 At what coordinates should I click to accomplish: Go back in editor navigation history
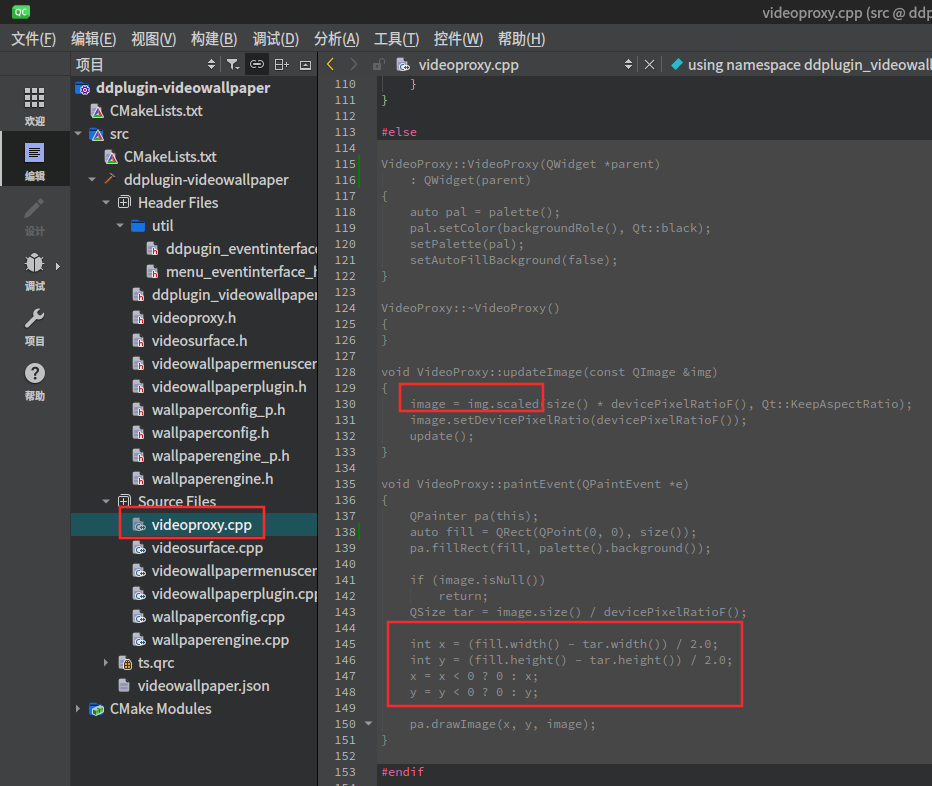[x=331, y=64]
